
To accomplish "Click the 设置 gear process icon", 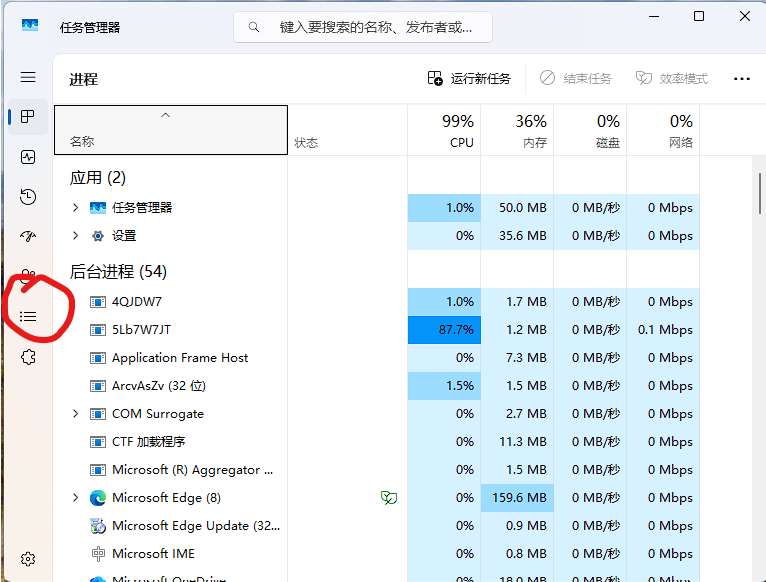I will point(98,236).
